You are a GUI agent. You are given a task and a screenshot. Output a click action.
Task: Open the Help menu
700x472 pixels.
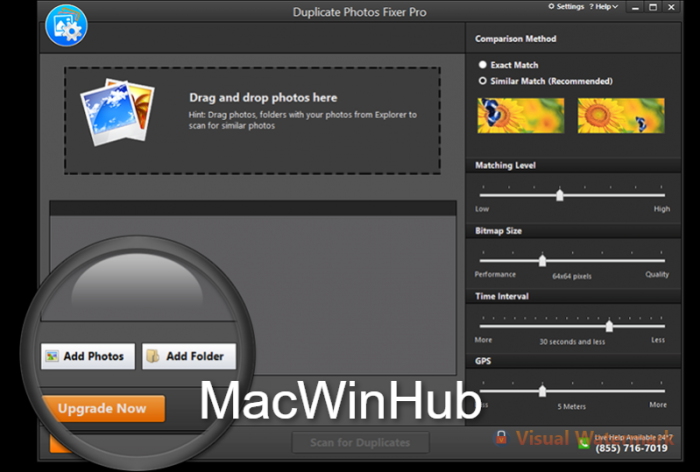pos(604,7)
